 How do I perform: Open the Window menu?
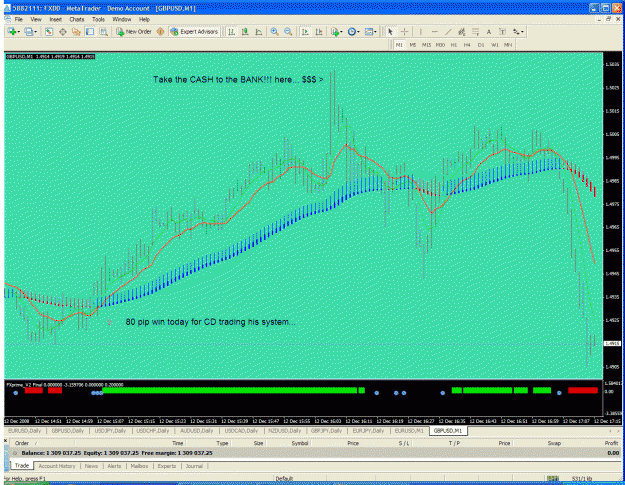122,19
